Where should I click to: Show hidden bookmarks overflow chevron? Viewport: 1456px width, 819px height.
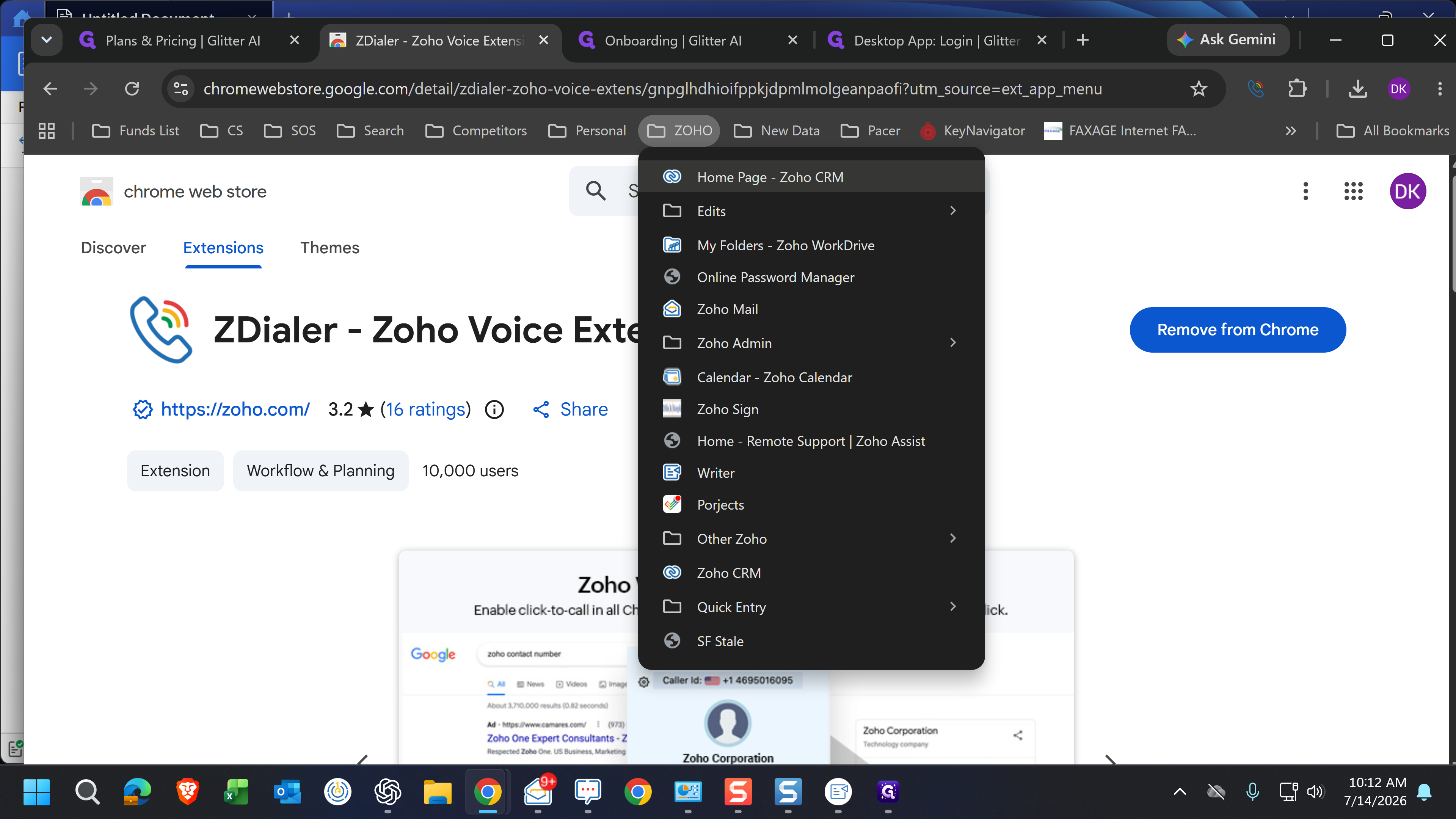(1290, 130)
